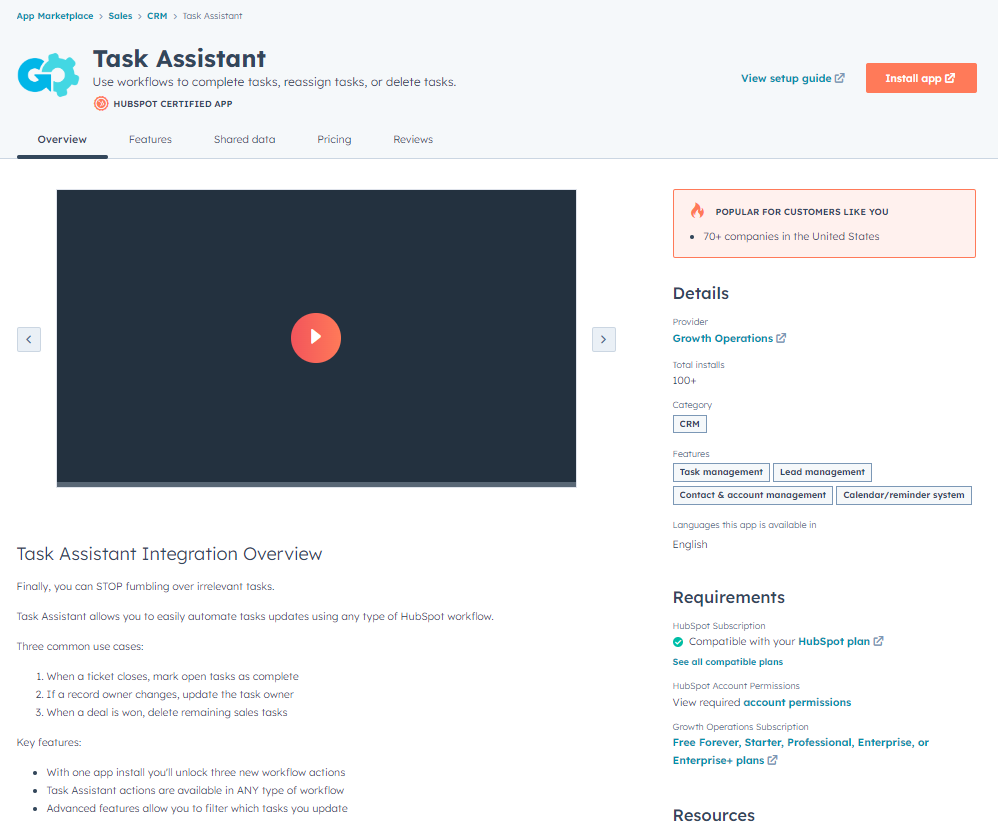Click the Task management feature tag

click(721, 471)
